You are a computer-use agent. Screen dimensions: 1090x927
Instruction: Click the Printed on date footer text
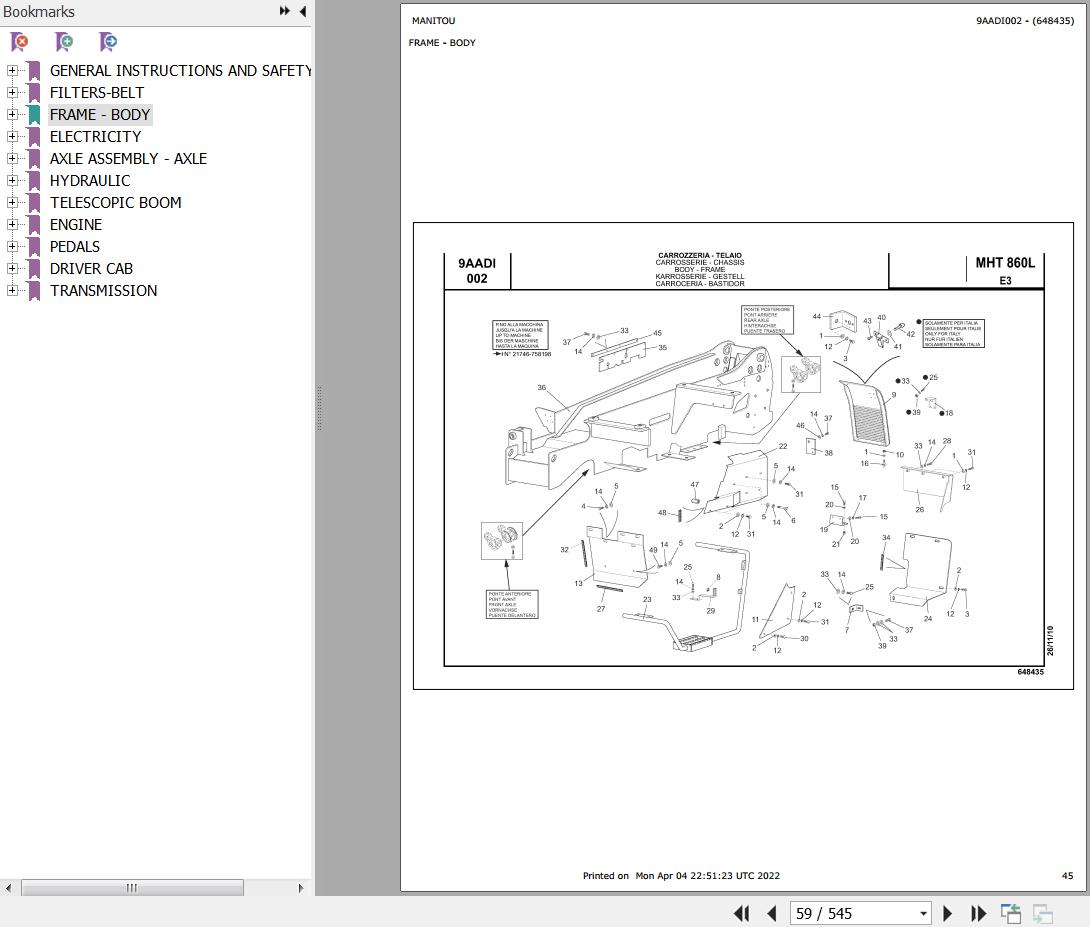pos(681,876)
